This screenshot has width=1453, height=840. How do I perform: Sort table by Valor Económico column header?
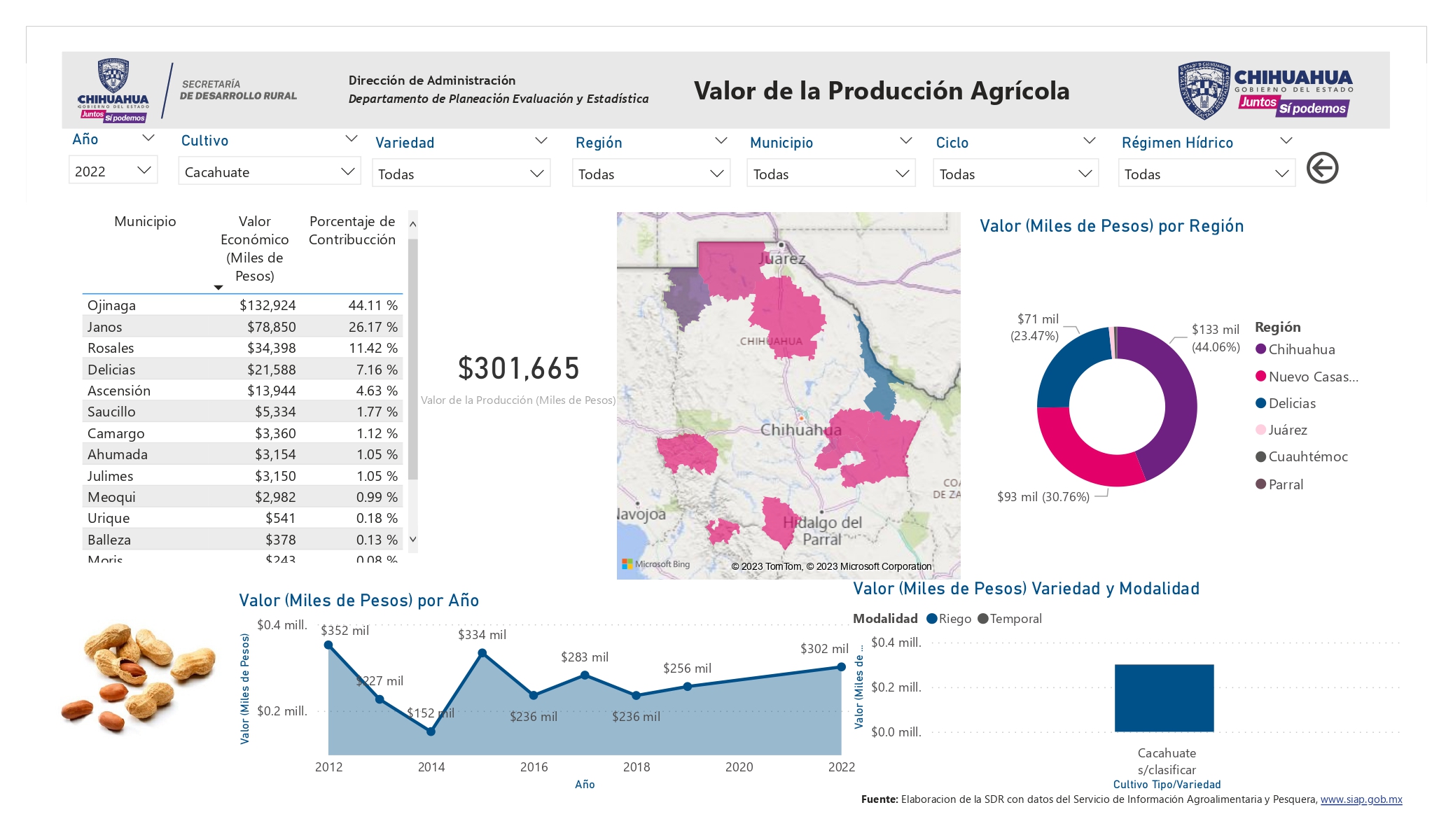pos(254,248)
